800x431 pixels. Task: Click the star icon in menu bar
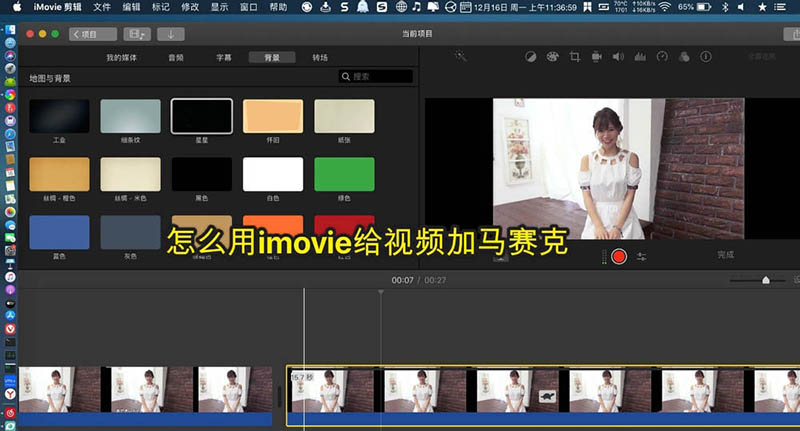(762, 7)
